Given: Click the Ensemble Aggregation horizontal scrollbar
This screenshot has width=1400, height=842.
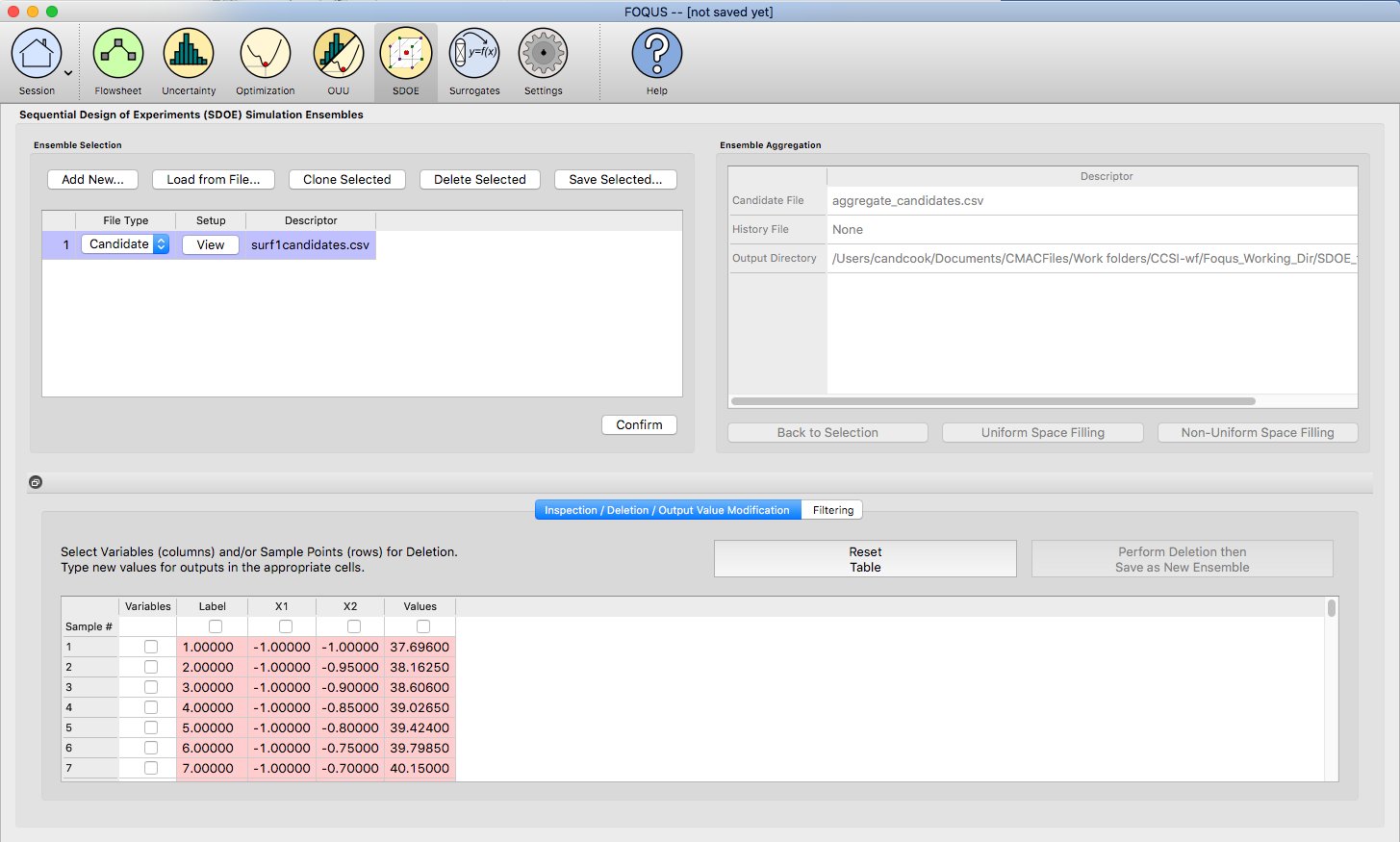Looking at the screenshot, I should point(993,401).
